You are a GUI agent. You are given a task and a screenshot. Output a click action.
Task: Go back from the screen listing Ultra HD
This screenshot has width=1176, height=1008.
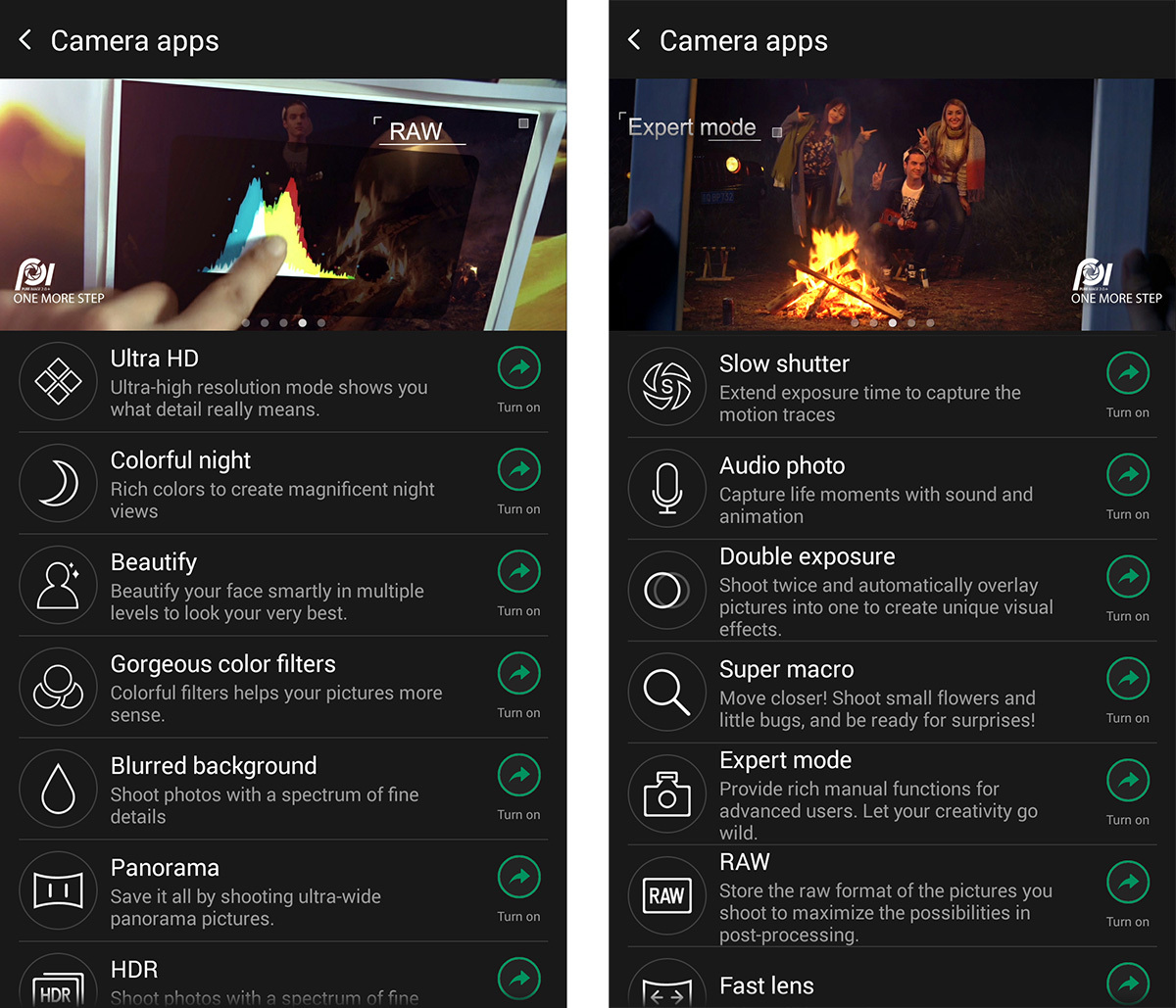point(25,40)
